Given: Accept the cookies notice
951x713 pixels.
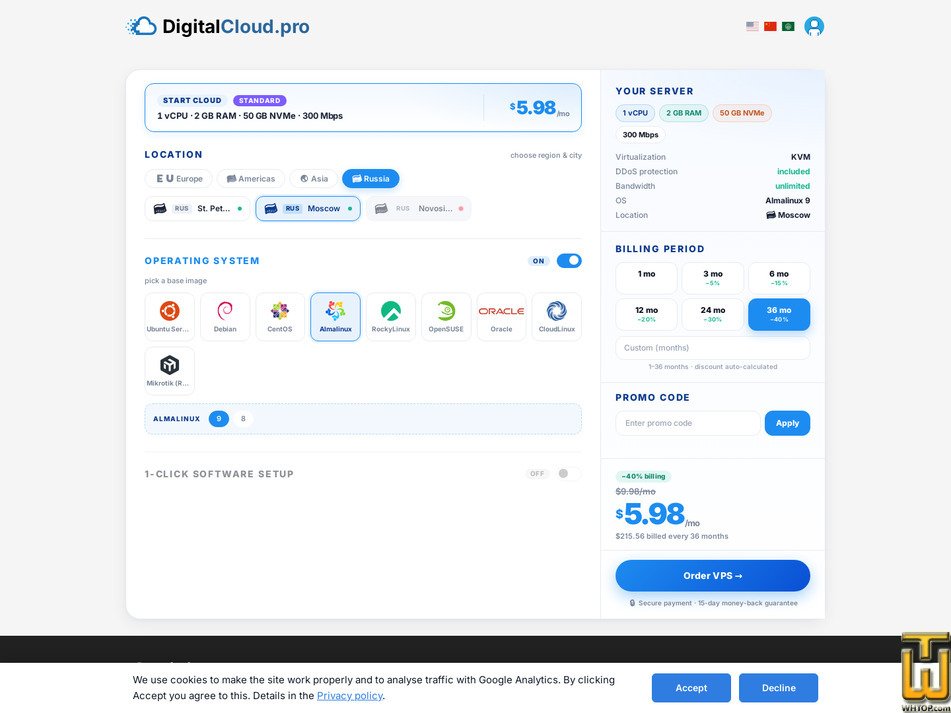Looking at the screenshot, I should tap(691, 688).
